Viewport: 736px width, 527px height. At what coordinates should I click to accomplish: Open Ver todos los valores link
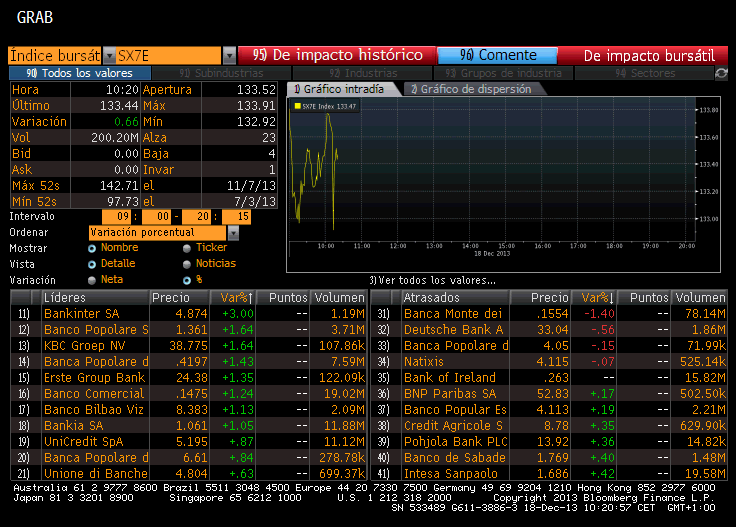[432, 280]
